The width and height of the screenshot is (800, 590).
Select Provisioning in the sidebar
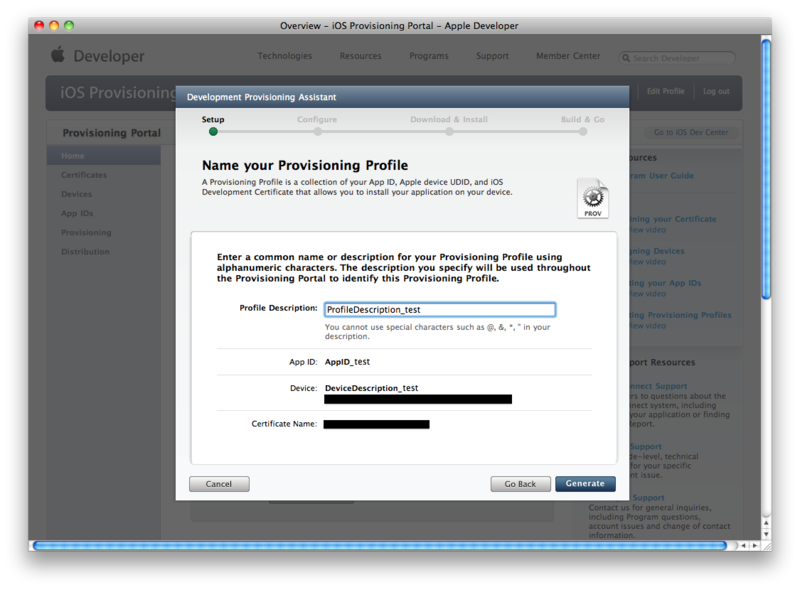click(86, 233)
